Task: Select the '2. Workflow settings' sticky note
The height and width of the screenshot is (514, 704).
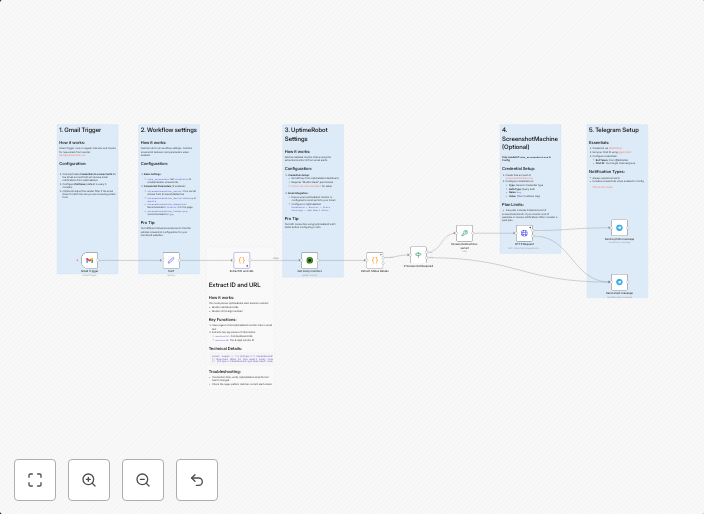Action: coord(168,180)
